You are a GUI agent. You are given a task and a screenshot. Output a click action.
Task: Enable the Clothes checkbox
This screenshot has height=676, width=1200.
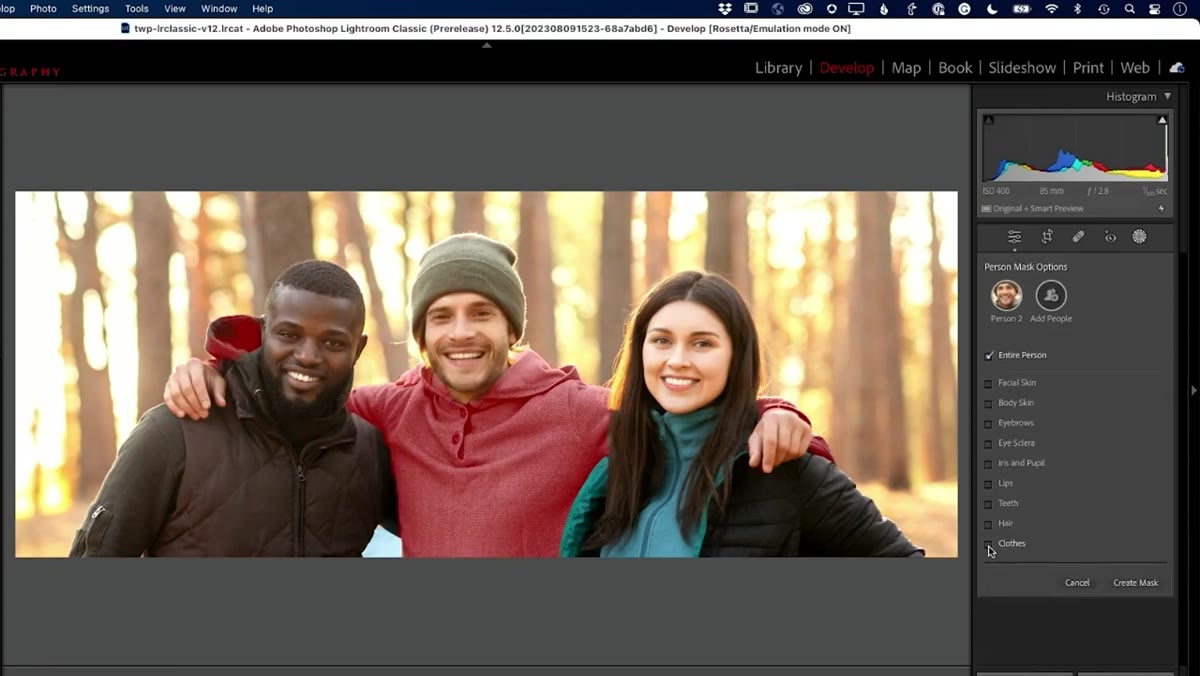pos(989,543)
